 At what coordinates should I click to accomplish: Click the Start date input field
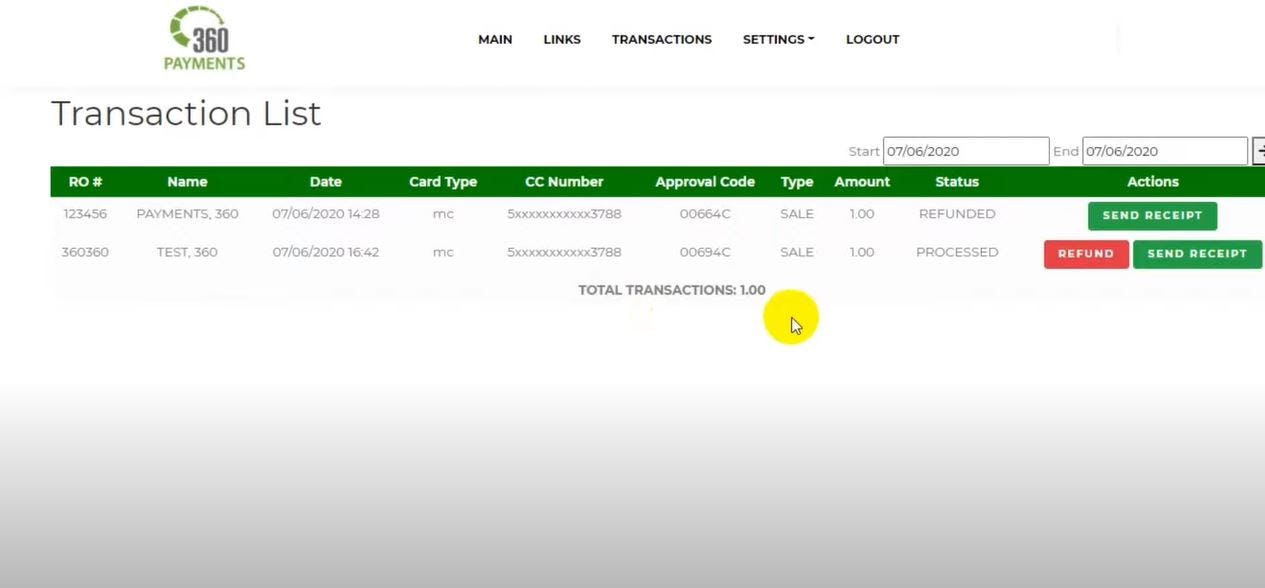[965, 150]
